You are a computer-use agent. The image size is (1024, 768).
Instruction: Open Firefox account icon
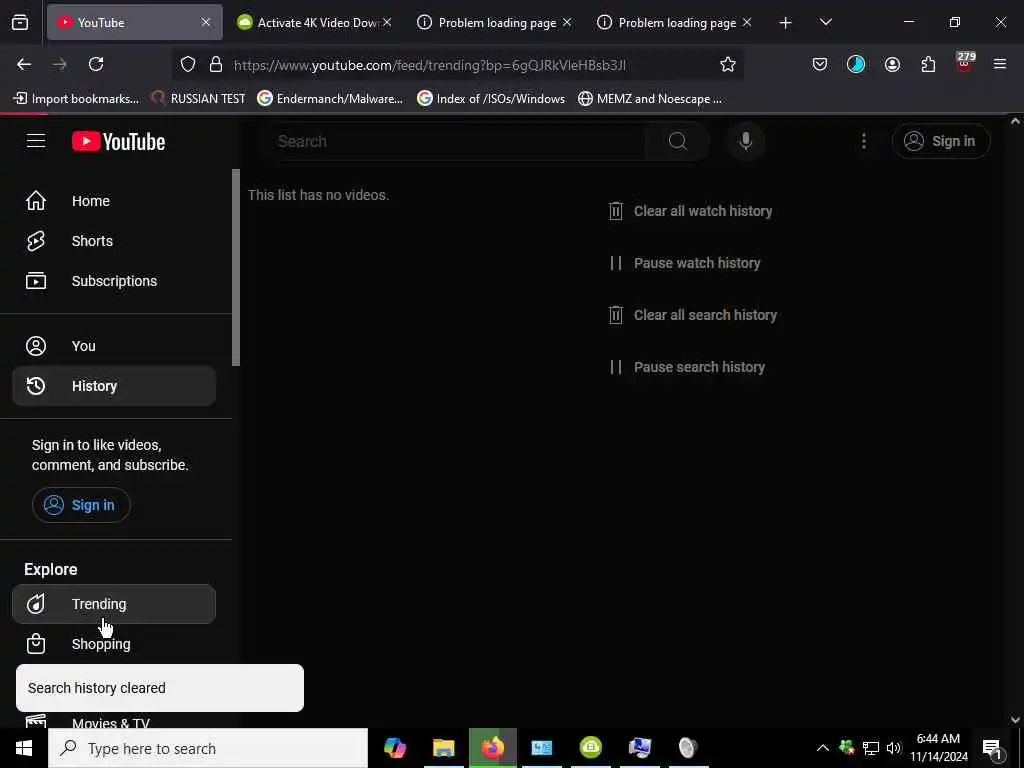892,64
